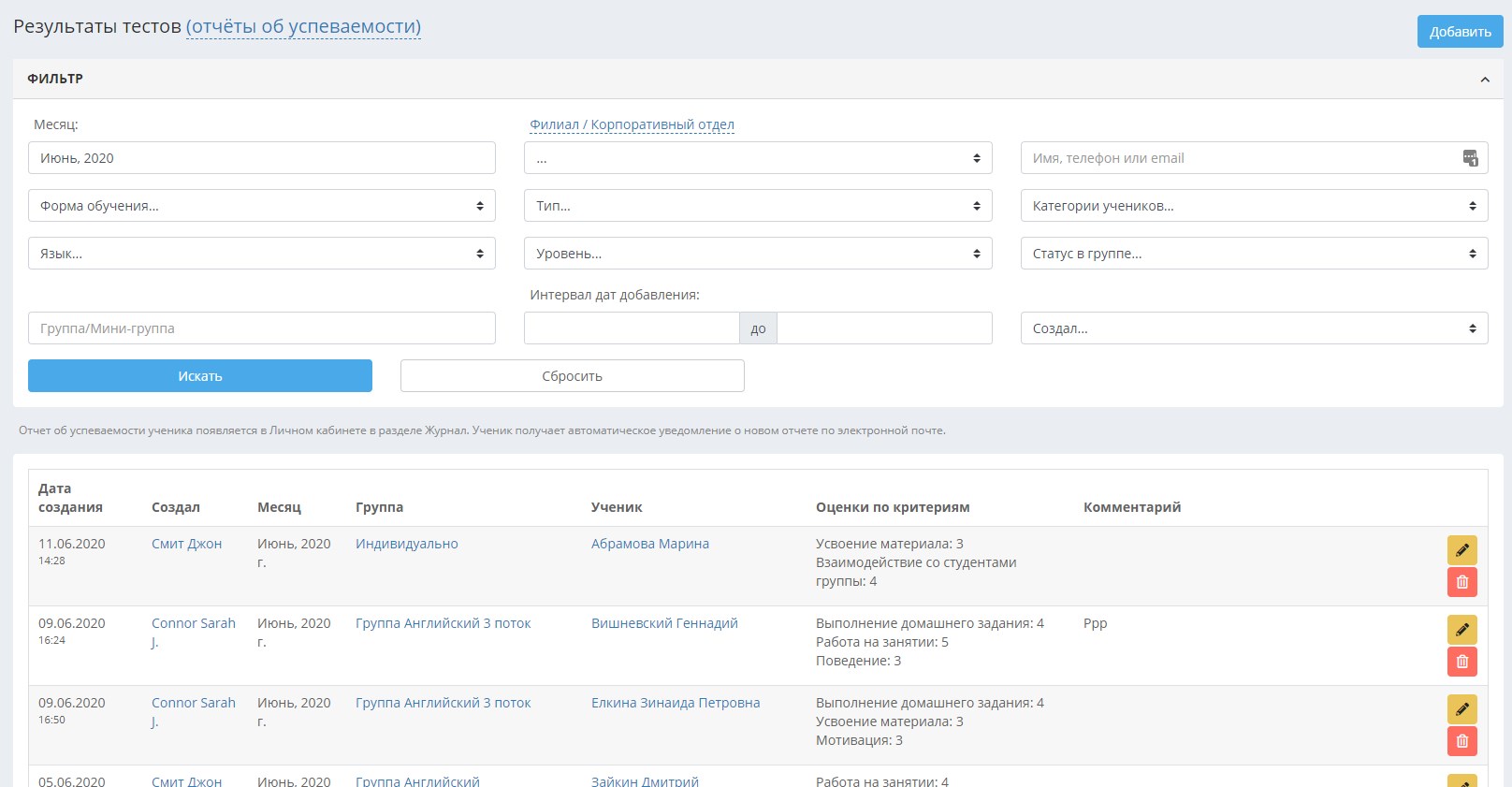
Task: Edit the Елкина Зинаида Петровна report with pencil icon
Action: point(1461,709)
